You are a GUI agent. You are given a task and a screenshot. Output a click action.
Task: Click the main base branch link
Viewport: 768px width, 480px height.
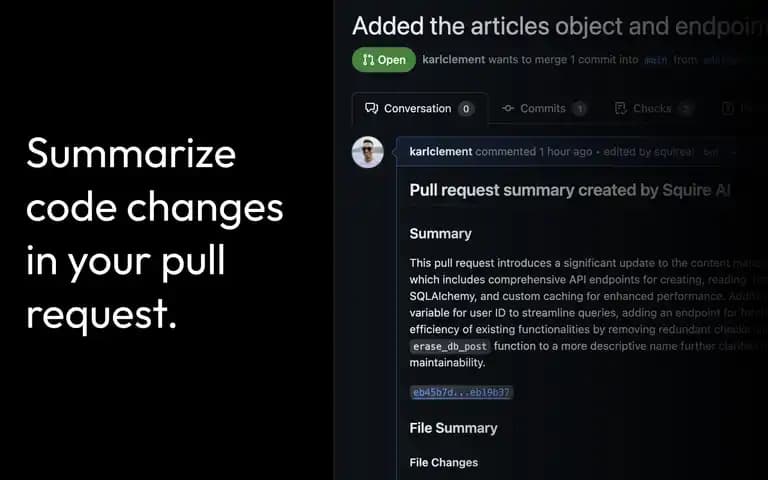pyautogui.click(x=656, y=60)
